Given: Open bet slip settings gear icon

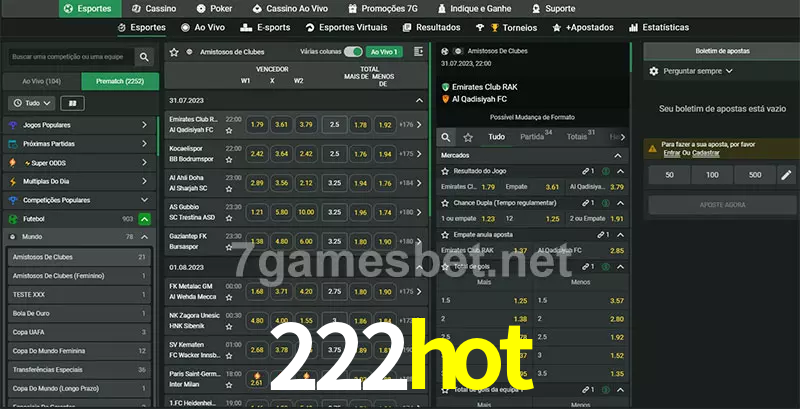Looking at the screenshot, I should click(x=654, y=71).
